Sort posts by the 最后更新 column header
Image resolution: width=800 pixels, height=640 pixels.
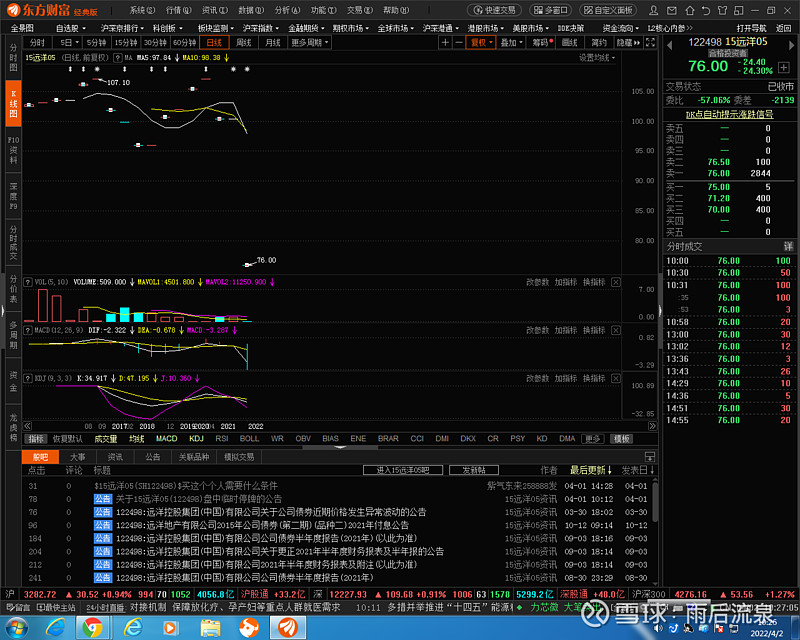(x=591, y=470)
